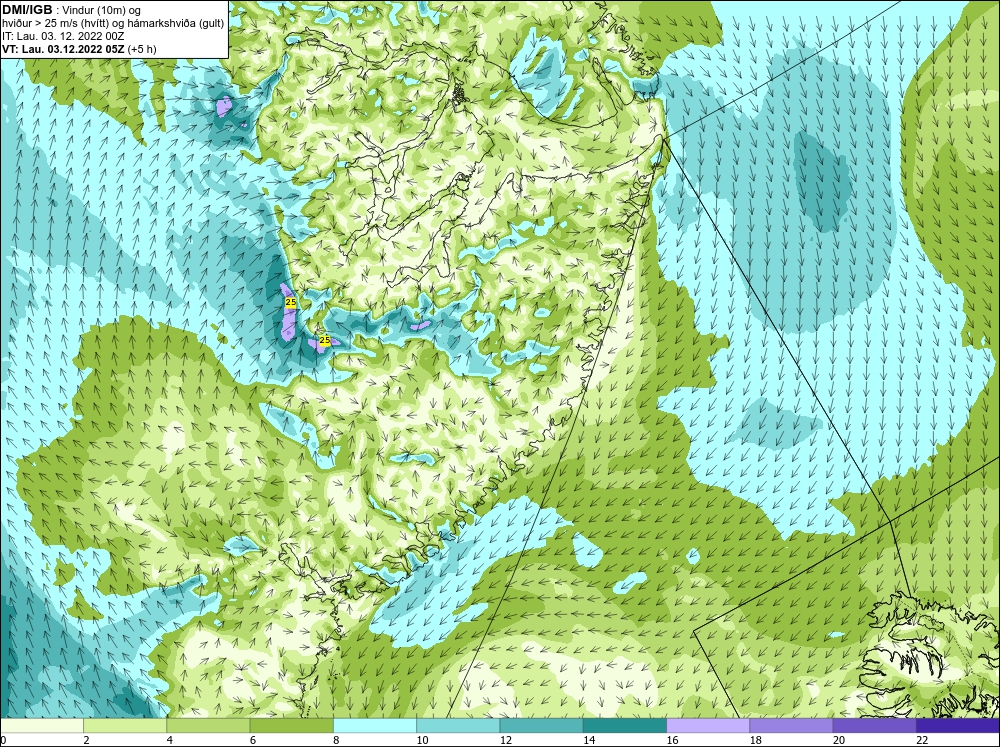Click the lavender 16–18 m/s legend swatch
1000x747 pixels.
pyautogui.click(x=708, y=726)
